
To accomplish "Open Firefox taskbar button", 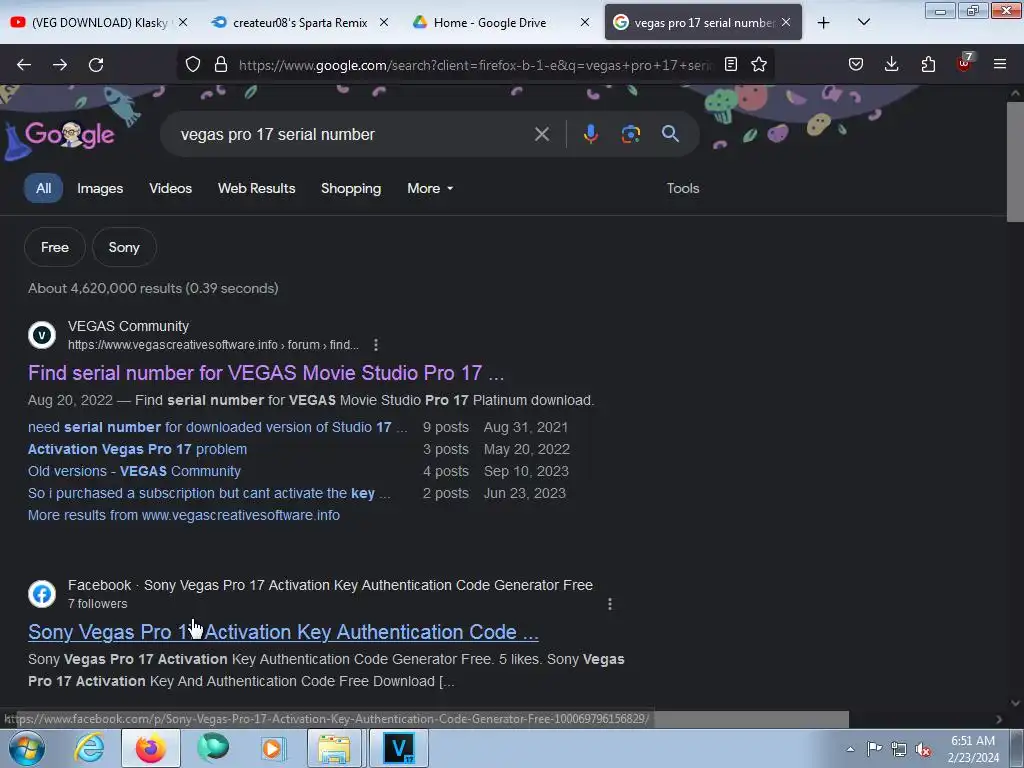I will pos(150,749).
